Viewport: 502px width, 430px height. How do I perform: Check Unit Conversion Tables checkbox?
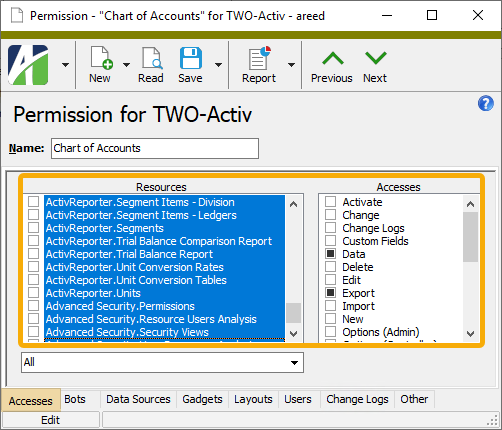pos(33,280)
